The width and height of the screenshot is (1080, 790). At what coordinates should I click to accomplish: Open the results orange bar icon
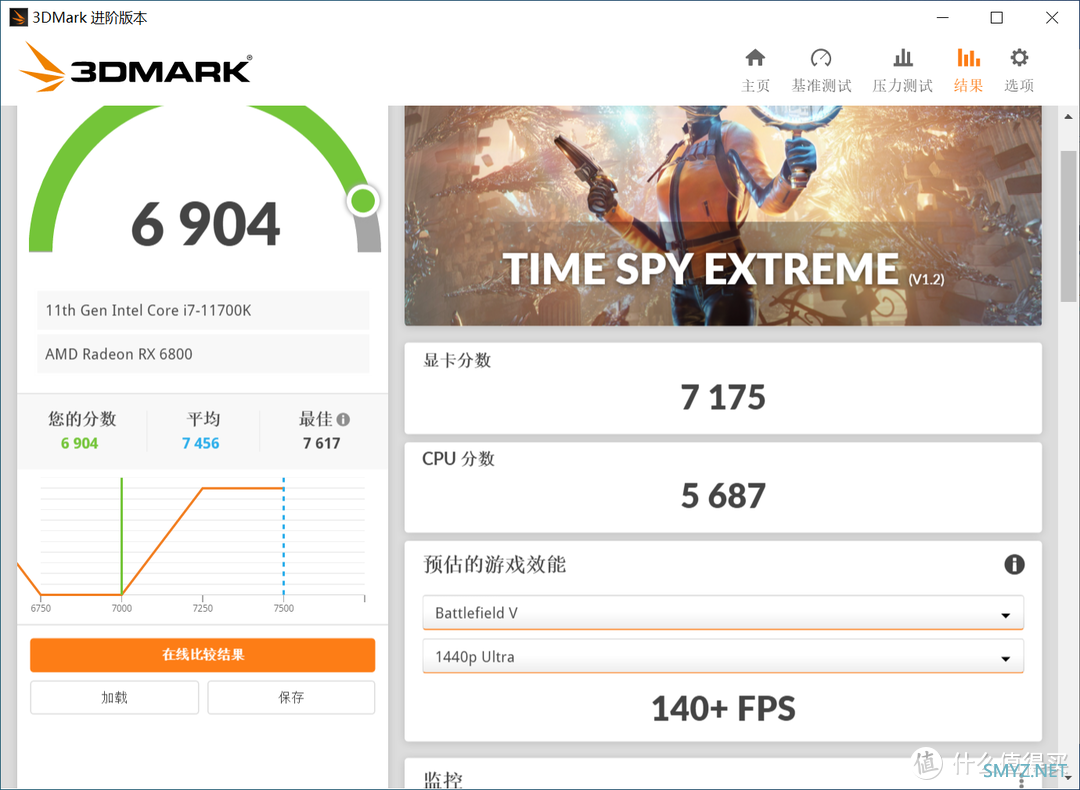tap(968, 58)
